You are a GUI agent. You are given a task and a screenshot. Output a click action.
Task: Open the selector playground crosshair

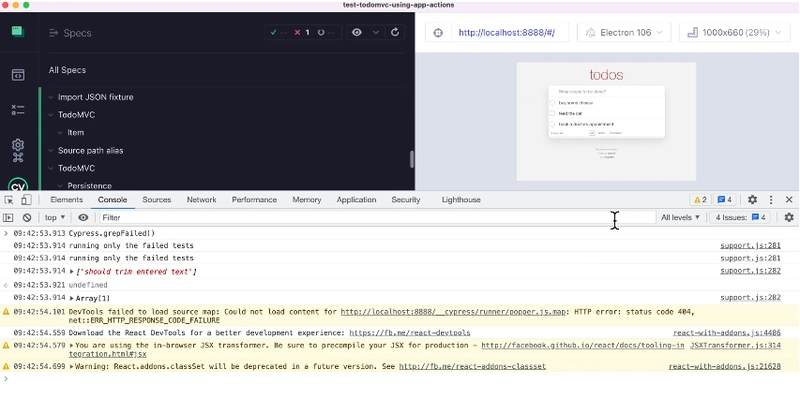point(438,33)
